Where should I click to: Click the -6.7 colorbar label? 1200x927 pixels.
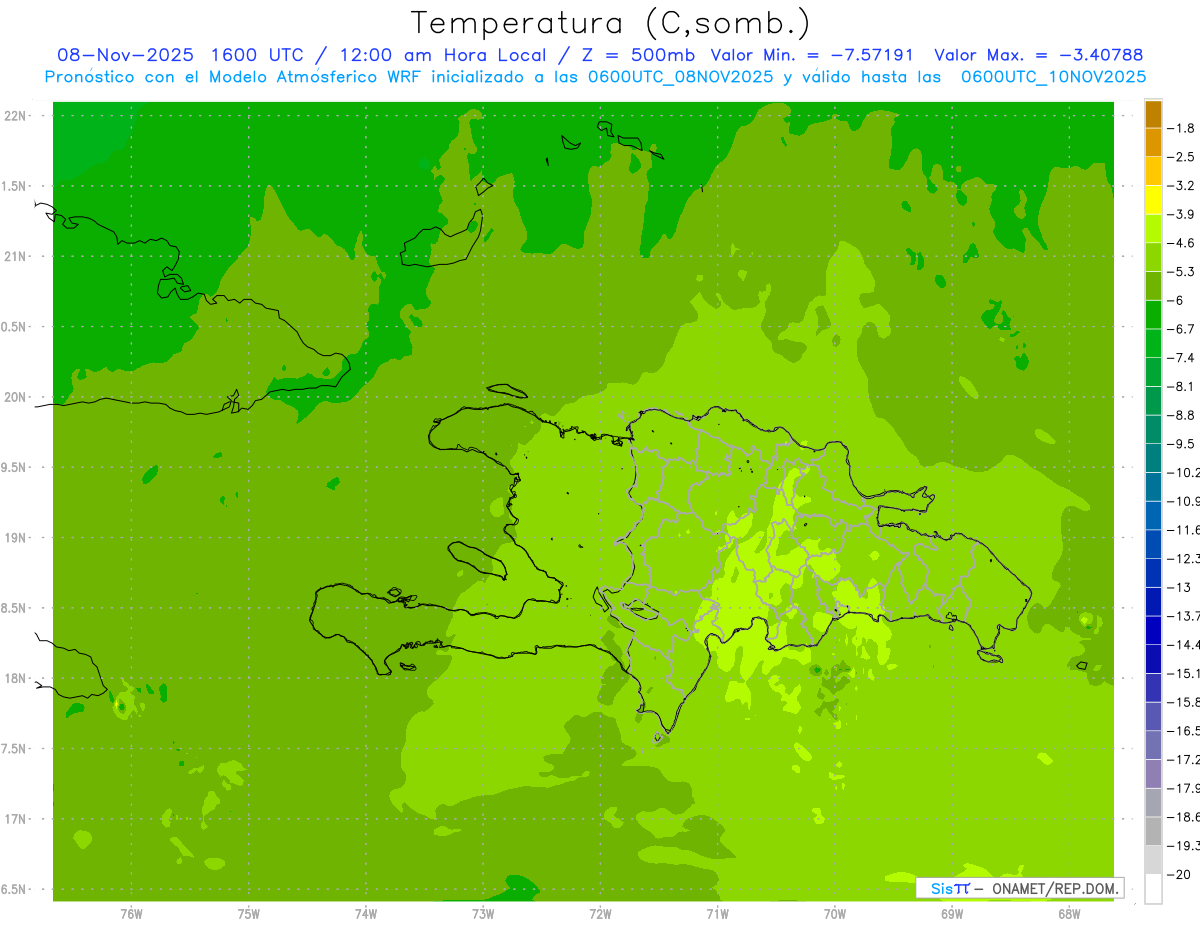pos(1181,329)
